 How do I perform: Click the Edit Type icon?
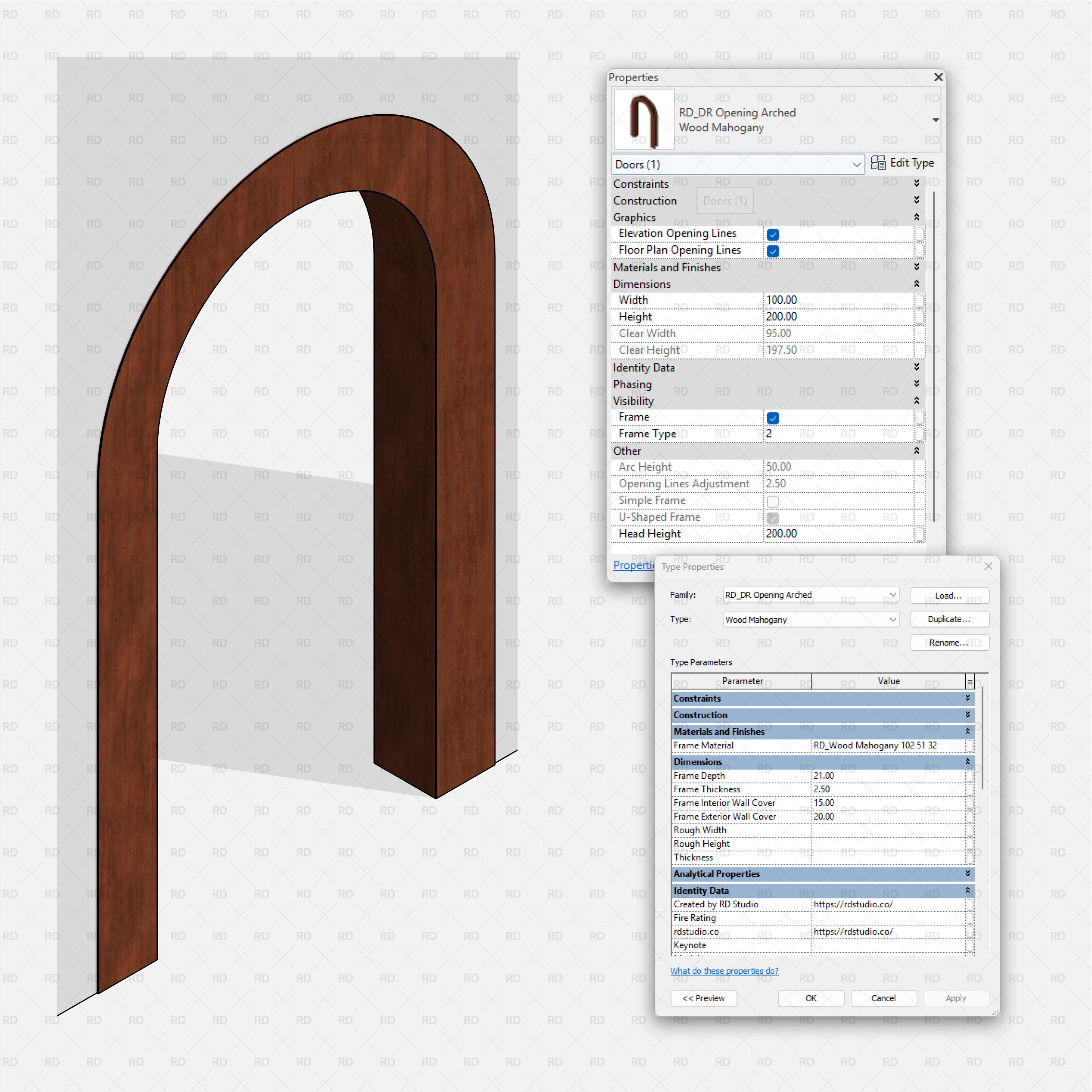878,163
